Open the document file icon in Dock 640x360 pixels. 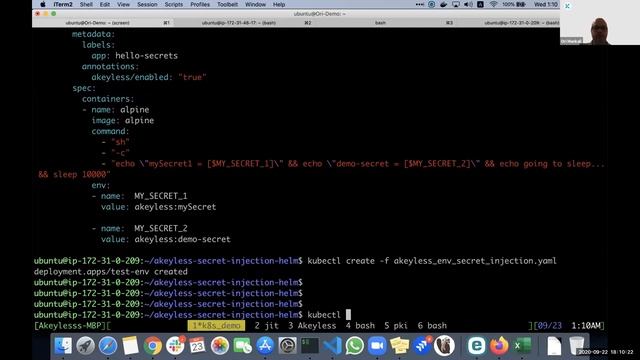[554, 346]
